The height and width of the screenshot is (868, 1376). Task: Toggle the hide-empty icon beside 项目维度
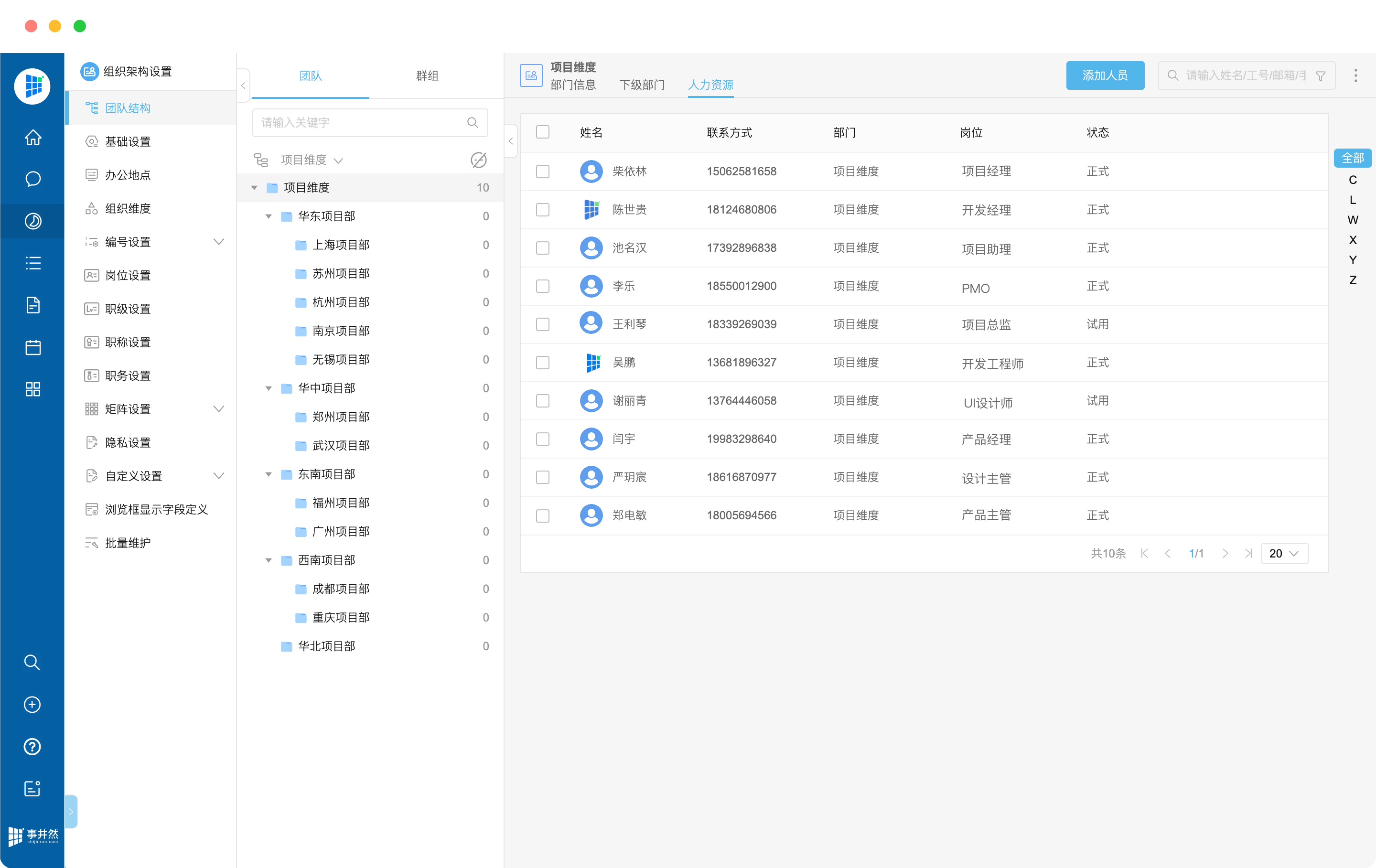[x=478, y=160]
